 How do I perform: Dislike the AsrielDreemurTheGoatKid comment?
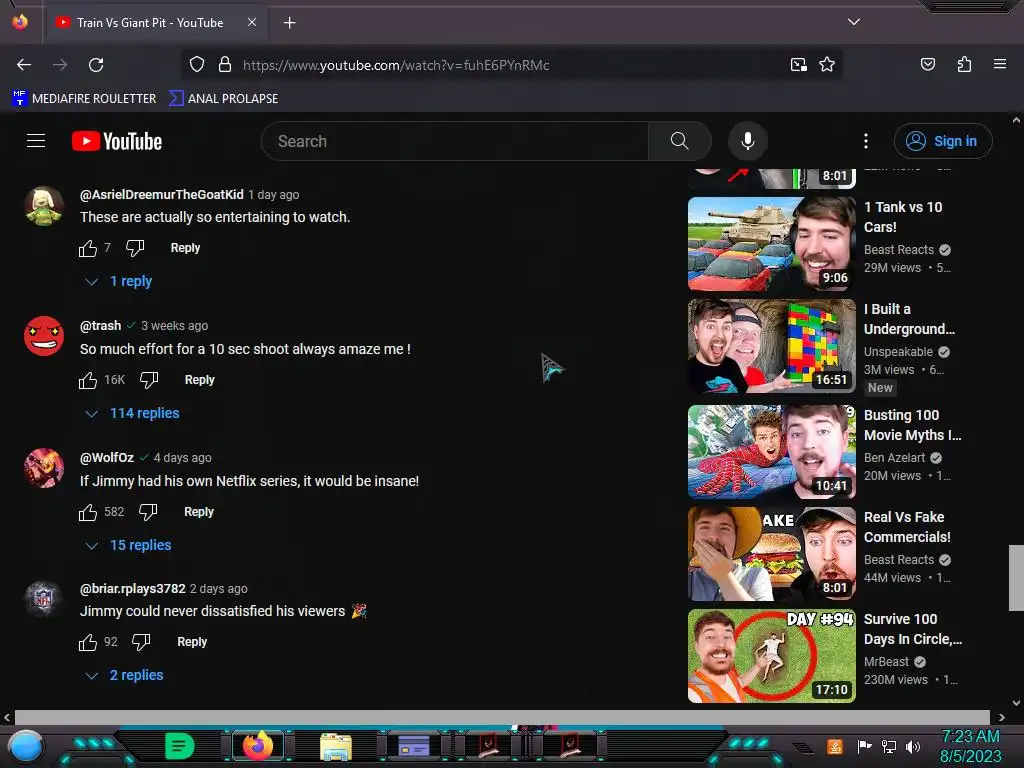click(135, 248)
